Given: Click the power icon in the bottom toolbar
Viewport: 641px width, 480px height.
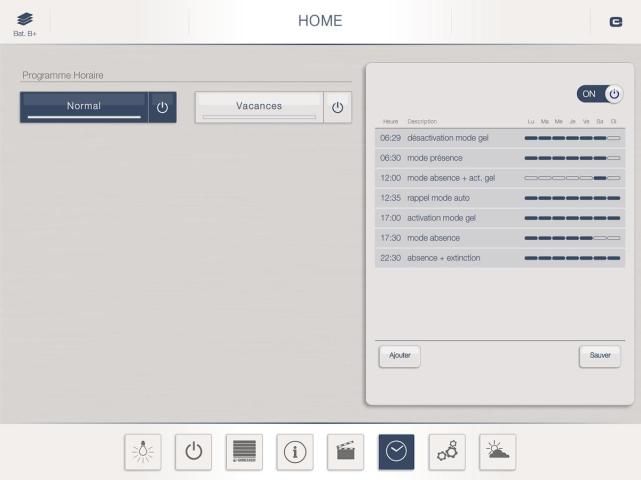Looking at the screenshot, I should coord(194,452).
